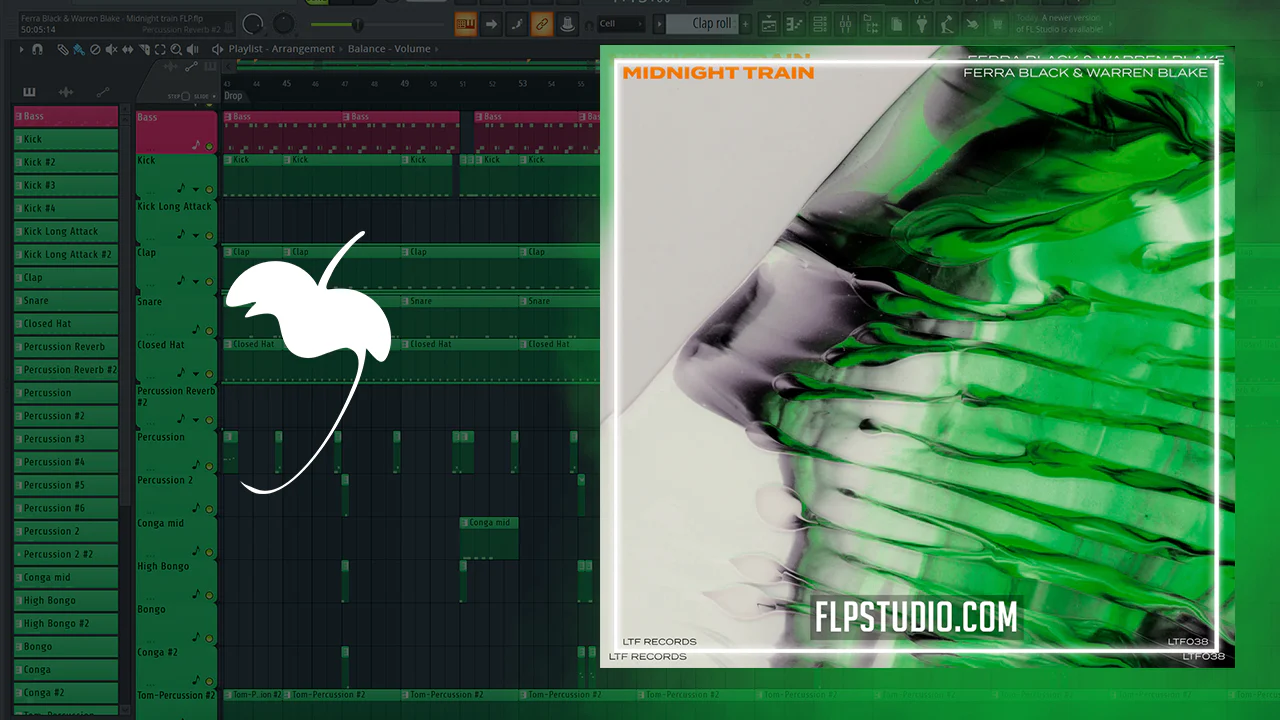Show automation clips filter in picker panel
Screen dimensions: 1280x720
click(103, 92)
